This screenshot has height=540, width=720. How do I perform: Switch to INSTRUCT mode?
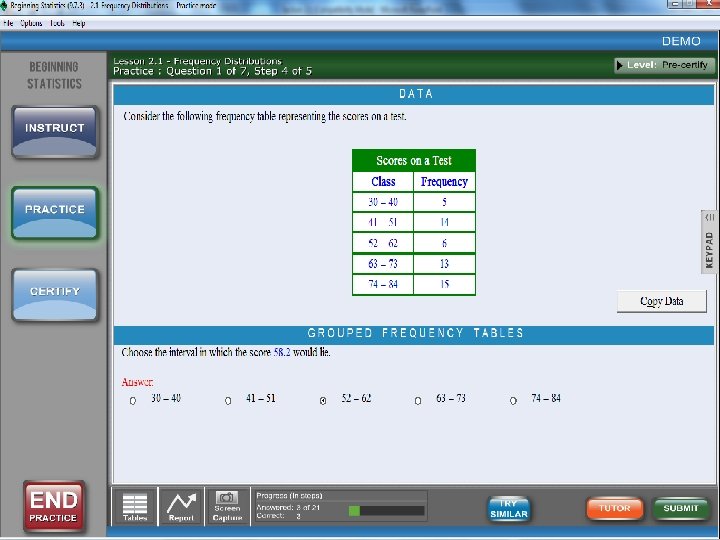[x=55, y=132]
